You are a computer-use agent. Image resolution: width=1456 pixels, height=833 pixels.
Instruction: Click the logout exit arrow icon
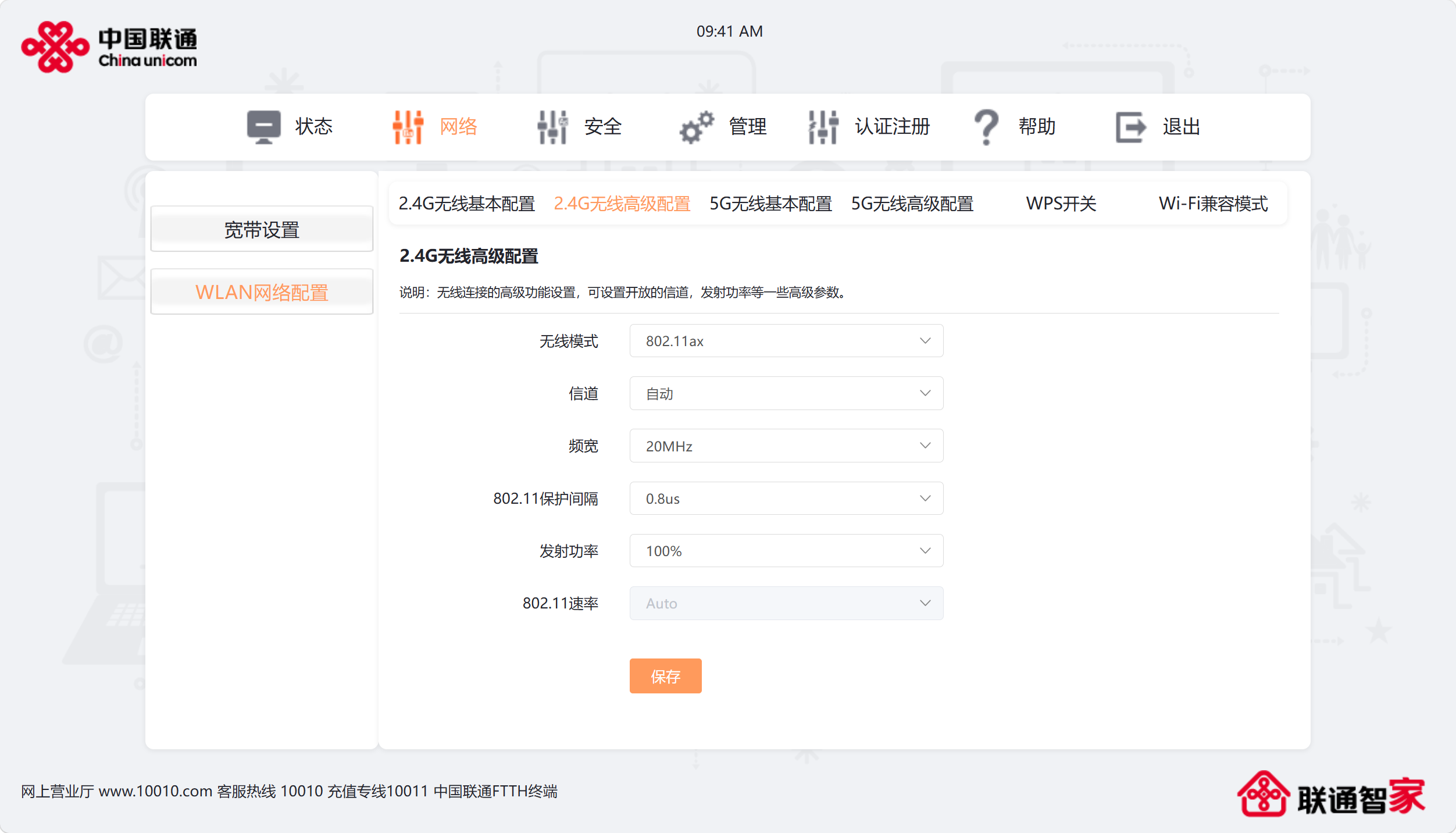pyautogui.click(x=1130, y=126)
